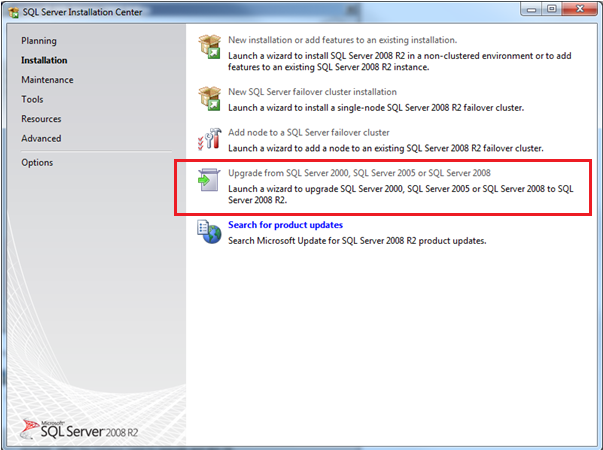Click the upgrade arrow icon
Image resolution: width=603 pixels, height=450 pixels.
point(209,180)
